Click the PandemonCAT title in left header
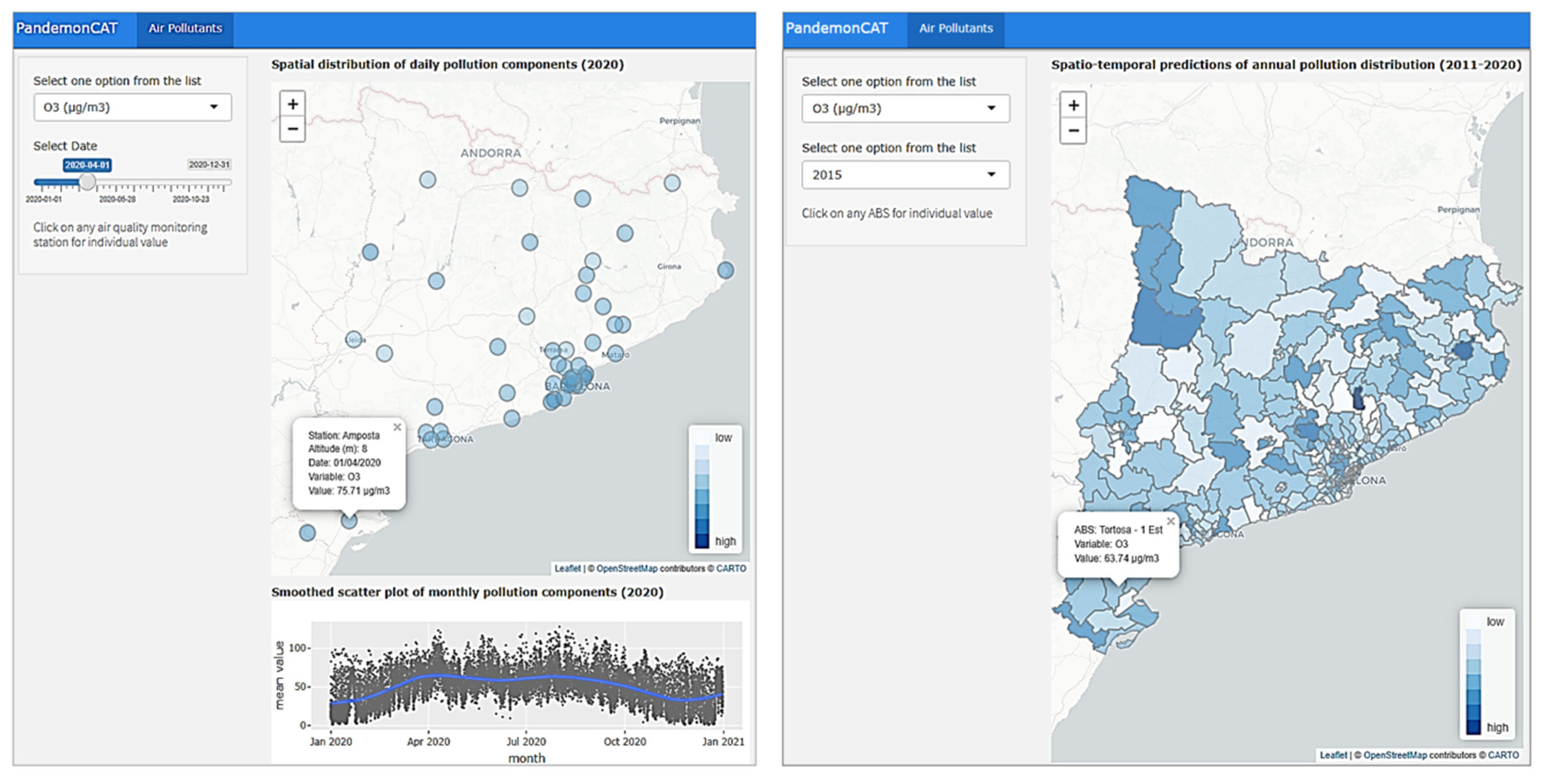This screenshot has width=1541, height=784. click(67, 28)
